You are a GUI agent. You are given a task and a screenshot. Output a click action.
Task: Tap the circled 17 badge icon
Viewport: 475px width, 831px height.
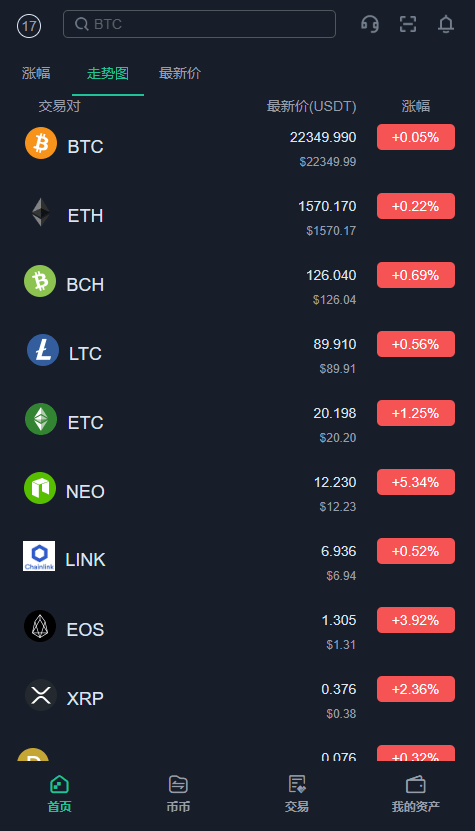[29, 26]
